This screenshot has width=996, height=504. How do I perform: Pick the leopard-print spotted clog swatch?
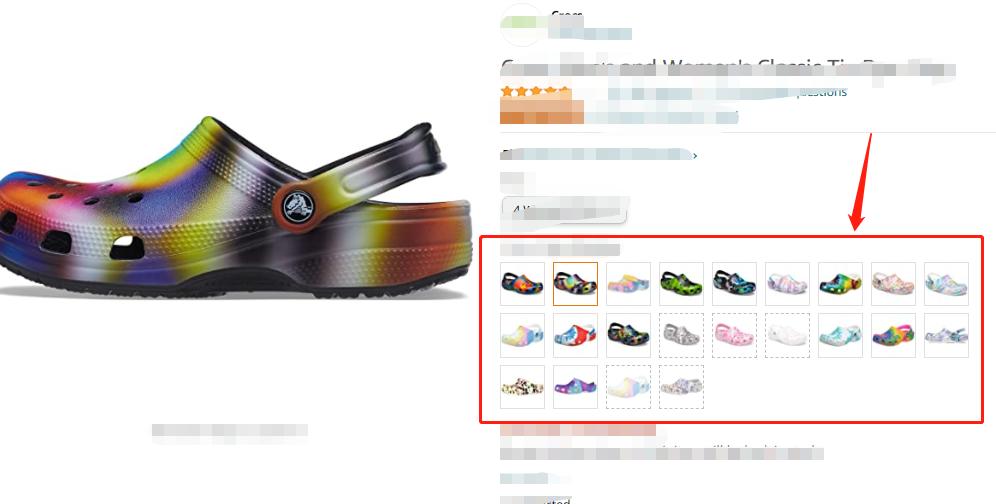pos(522,386)
